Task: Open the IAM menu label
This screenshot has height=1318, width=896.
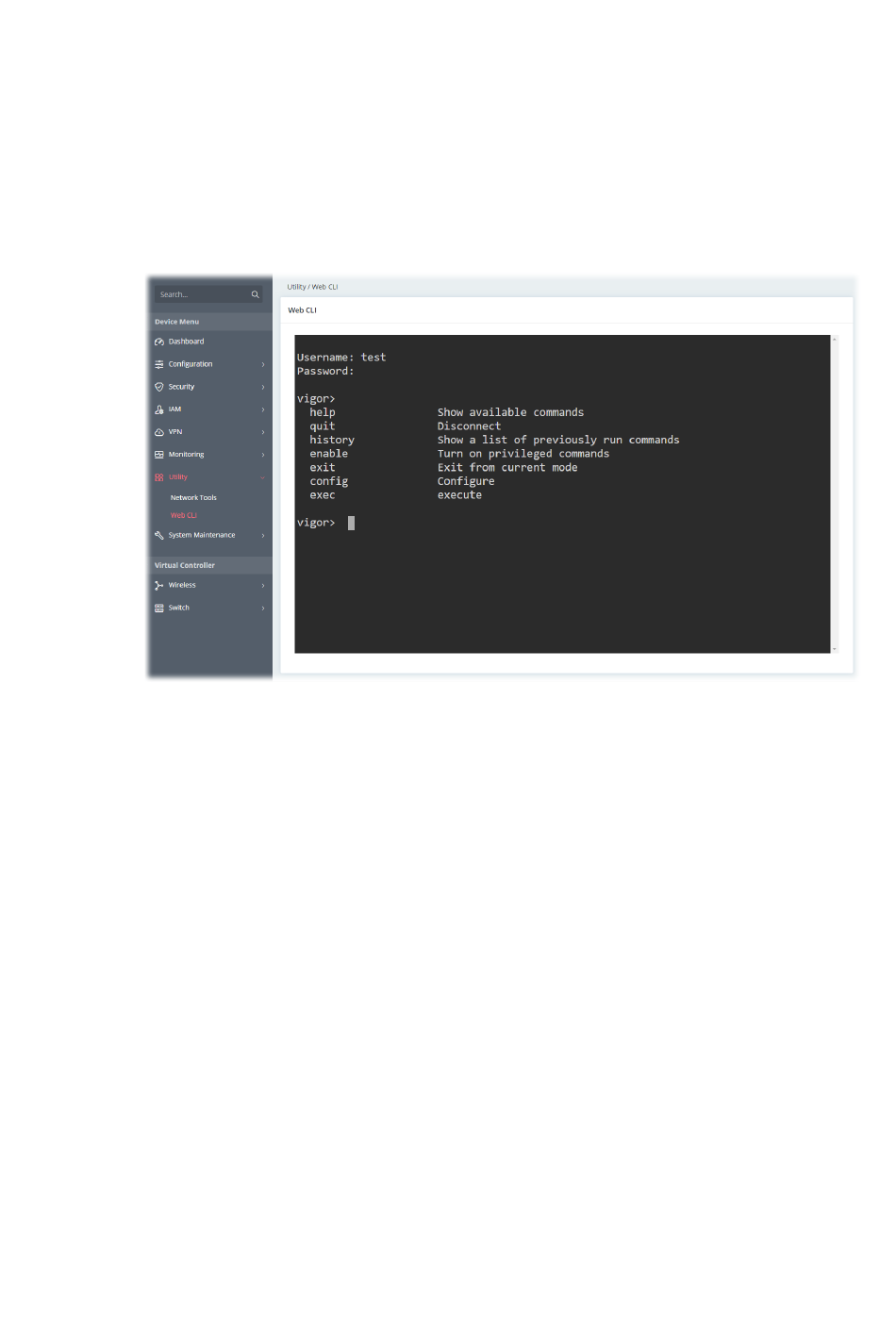Action: [174, 409]
